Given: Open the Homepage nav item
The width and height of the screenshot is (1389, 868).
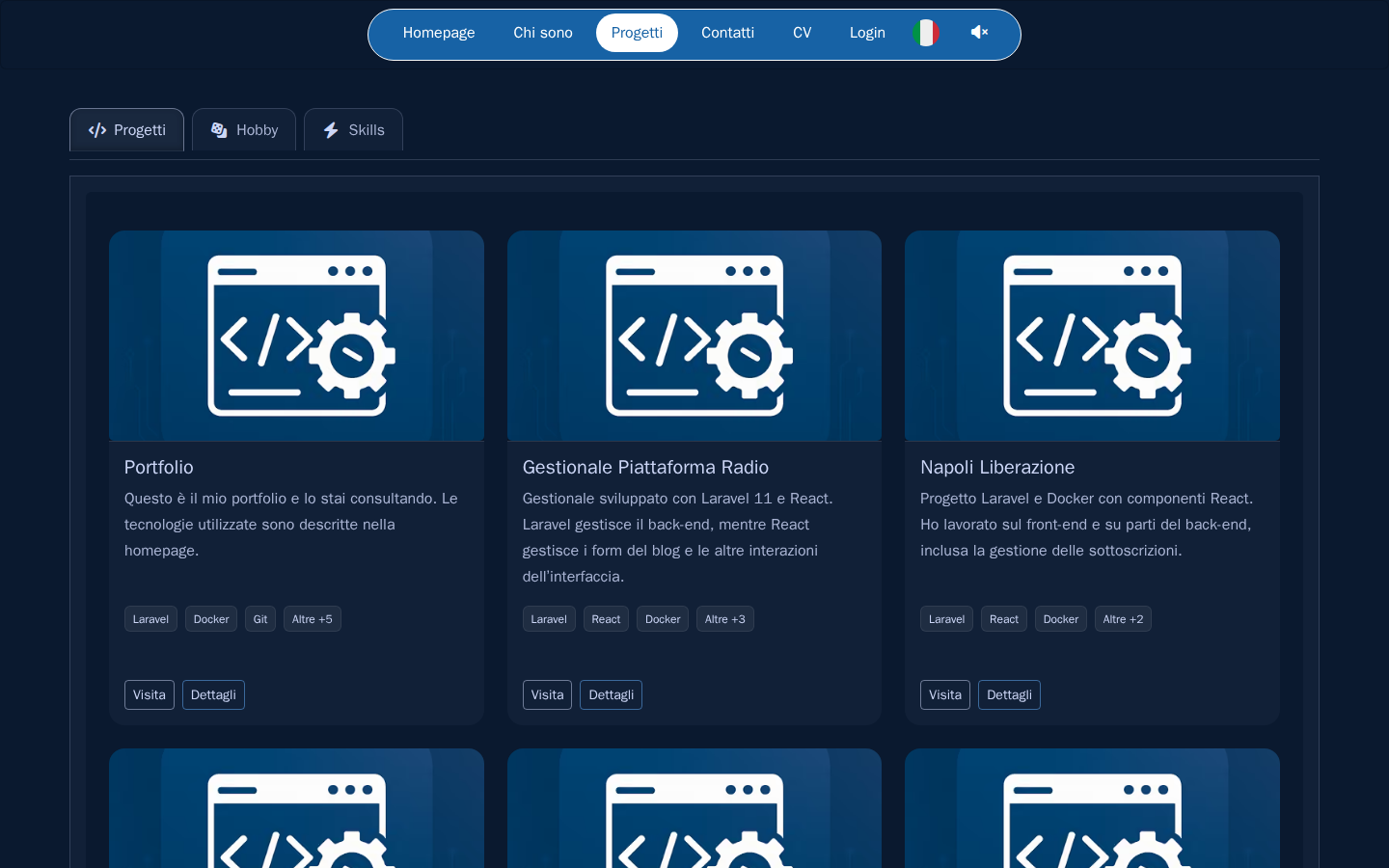Looking at the screenshot, I should click(439, 33).
